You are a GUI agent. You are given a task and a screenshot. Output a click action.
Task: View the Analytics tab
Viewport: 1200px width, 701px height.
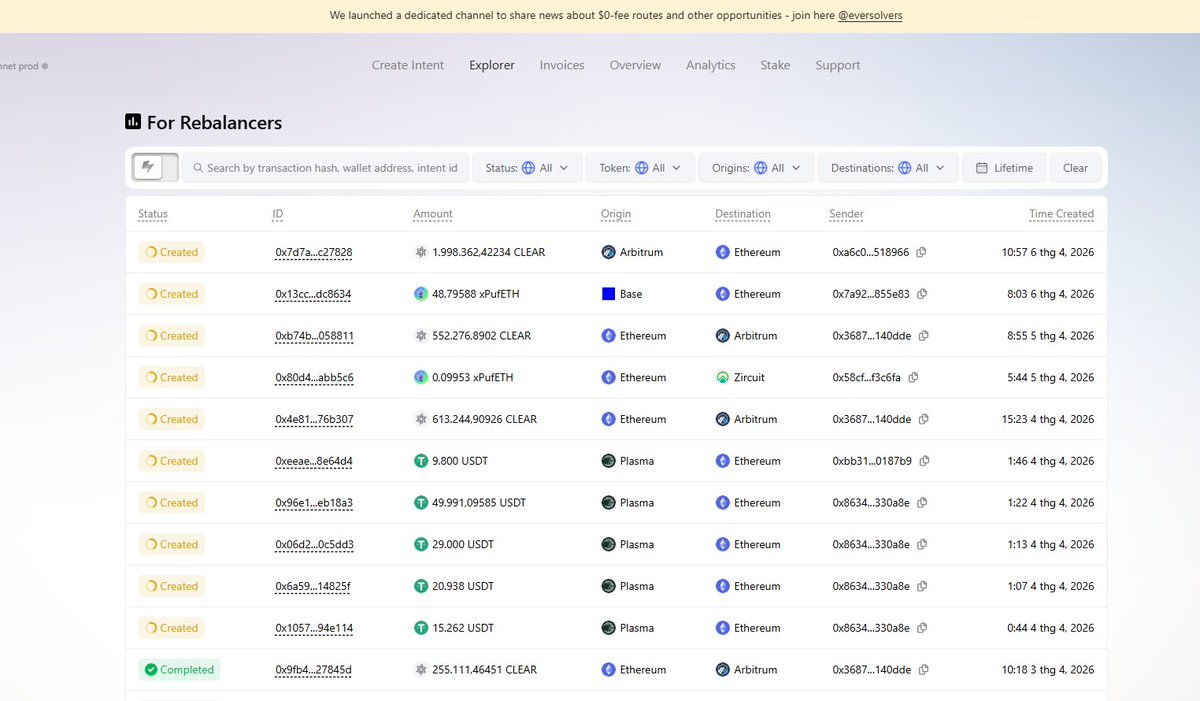pos(711,65)
